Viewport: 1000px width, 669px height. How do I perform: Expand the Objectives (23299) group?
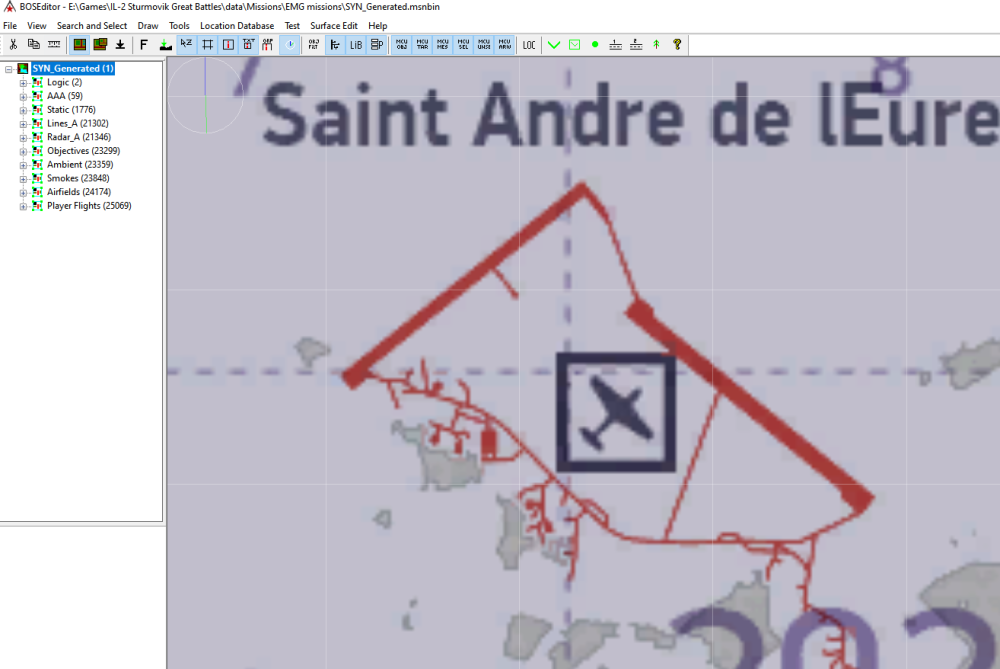[x=23, y=151]
